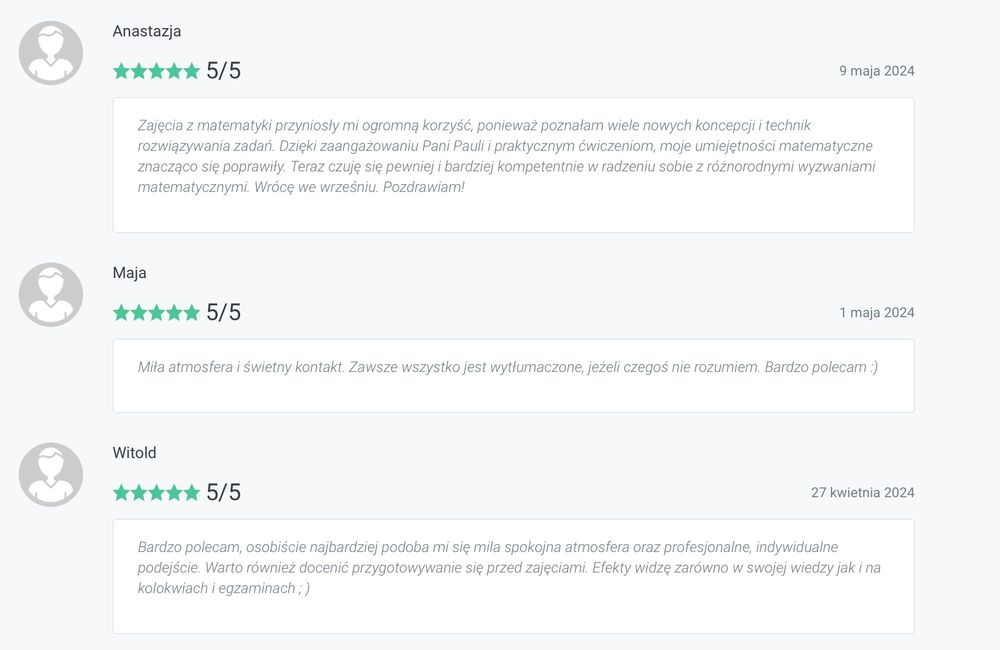
Task: Click the date 27 kwietnia 2024
Action: click(862, 493)
